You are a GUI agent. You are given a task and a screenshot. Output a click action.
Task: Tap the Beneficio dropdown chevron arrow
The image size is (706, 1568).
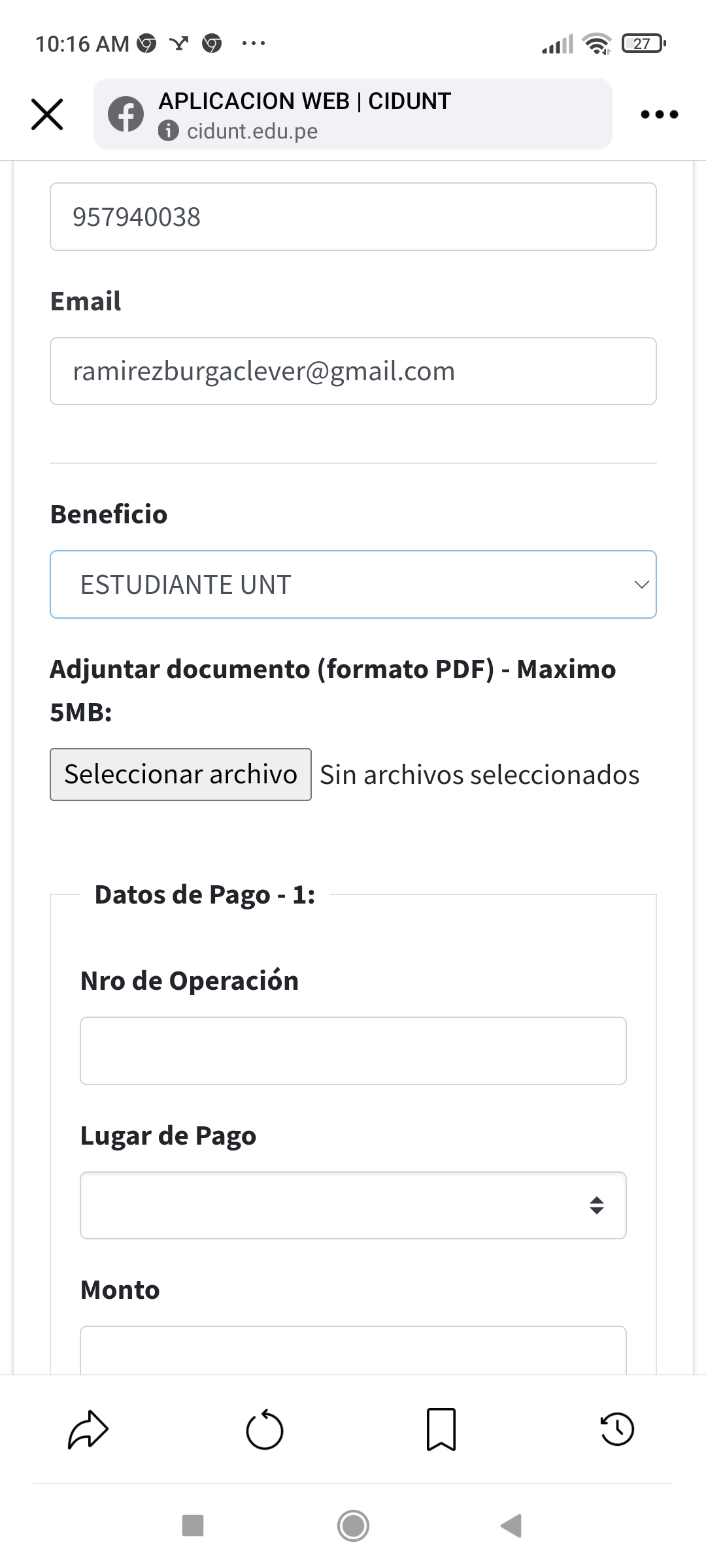click(x=641, y=585)
